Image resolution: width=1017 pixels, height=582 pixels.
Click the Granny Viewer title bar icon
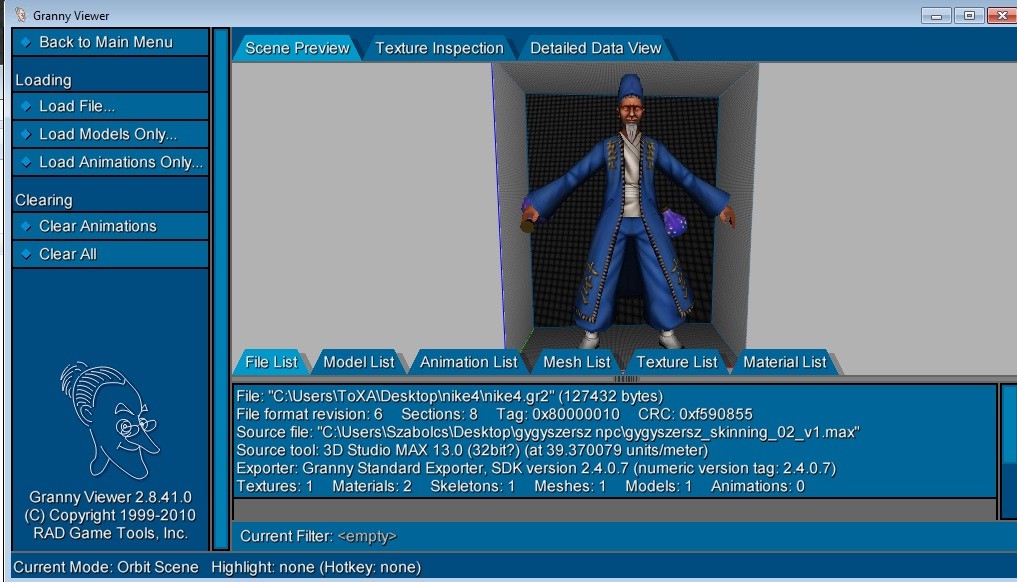pos(21,14)
